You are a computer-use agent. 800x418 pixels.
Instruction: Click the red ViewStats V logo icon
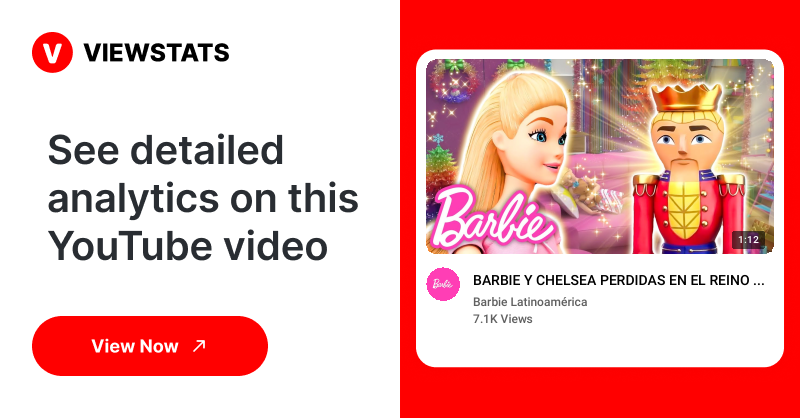click(52, 53)
